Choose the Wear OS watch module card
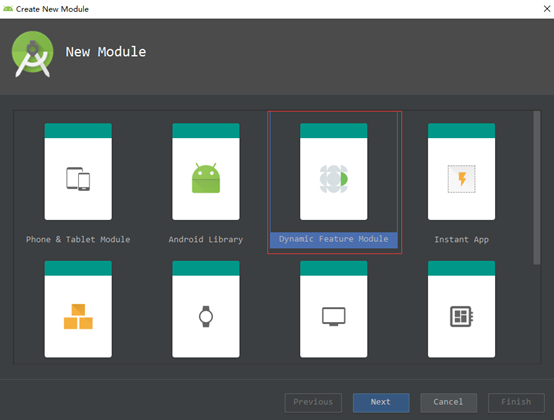Viewport: 554px width, 420px height. tap(206, 309)
